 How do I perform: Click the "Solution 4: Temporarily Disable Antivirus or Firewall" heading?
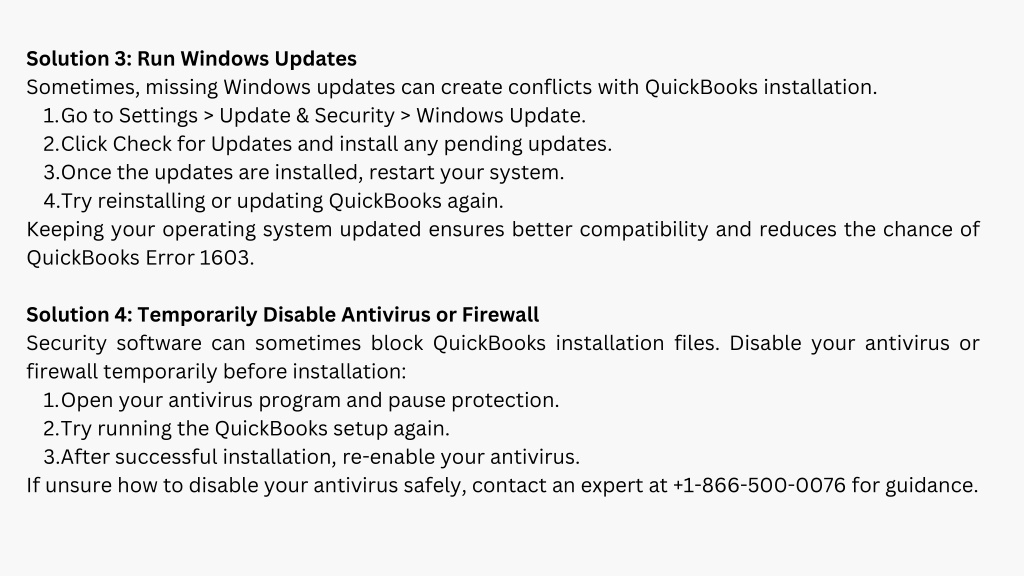pos(283,315)
